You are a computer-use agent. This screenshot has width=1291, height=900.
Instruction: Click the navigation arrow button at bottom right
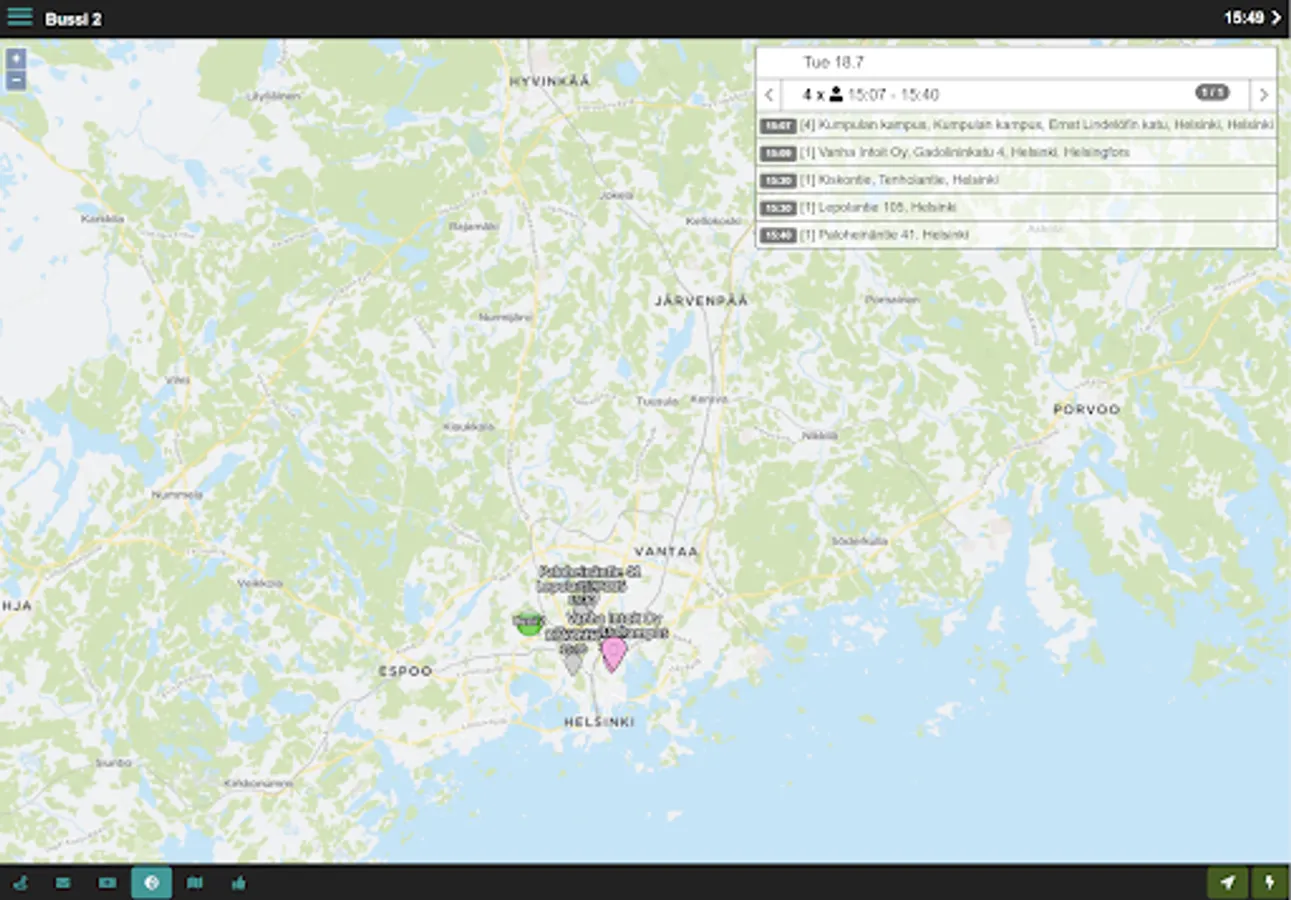[x=1228, y=882]
